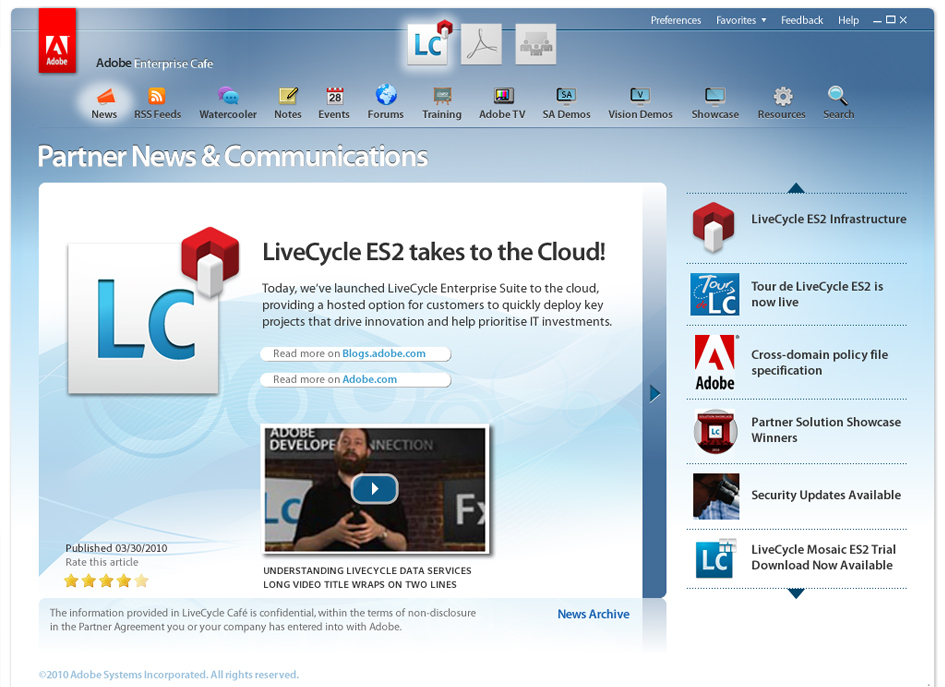This screenshot has height=687, width=945.
Task: Maximize the Enterprise Cafe window
Action: point(890,20)
